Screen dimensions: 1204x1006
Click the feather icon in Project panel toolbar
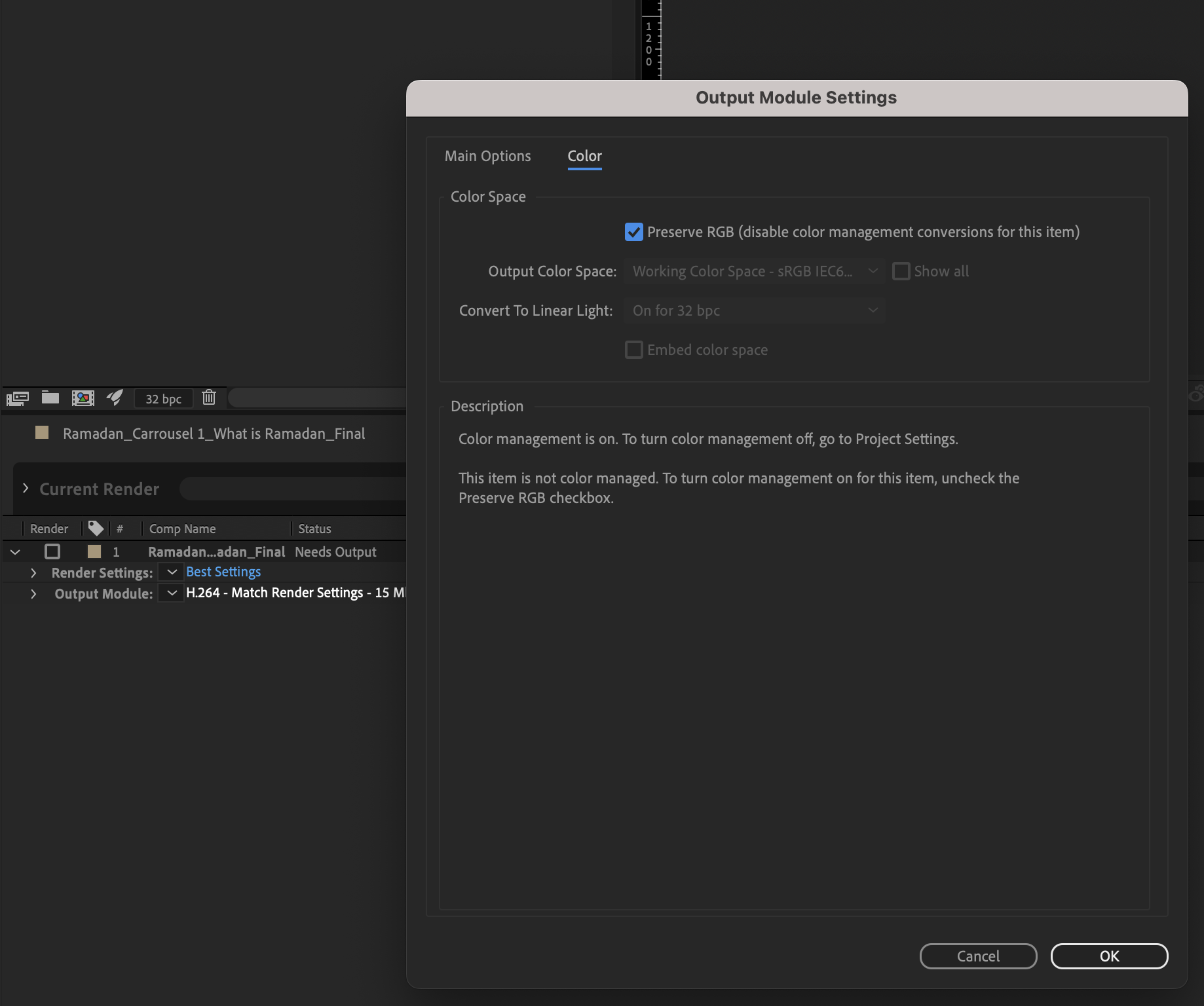(x=115, y=398)
